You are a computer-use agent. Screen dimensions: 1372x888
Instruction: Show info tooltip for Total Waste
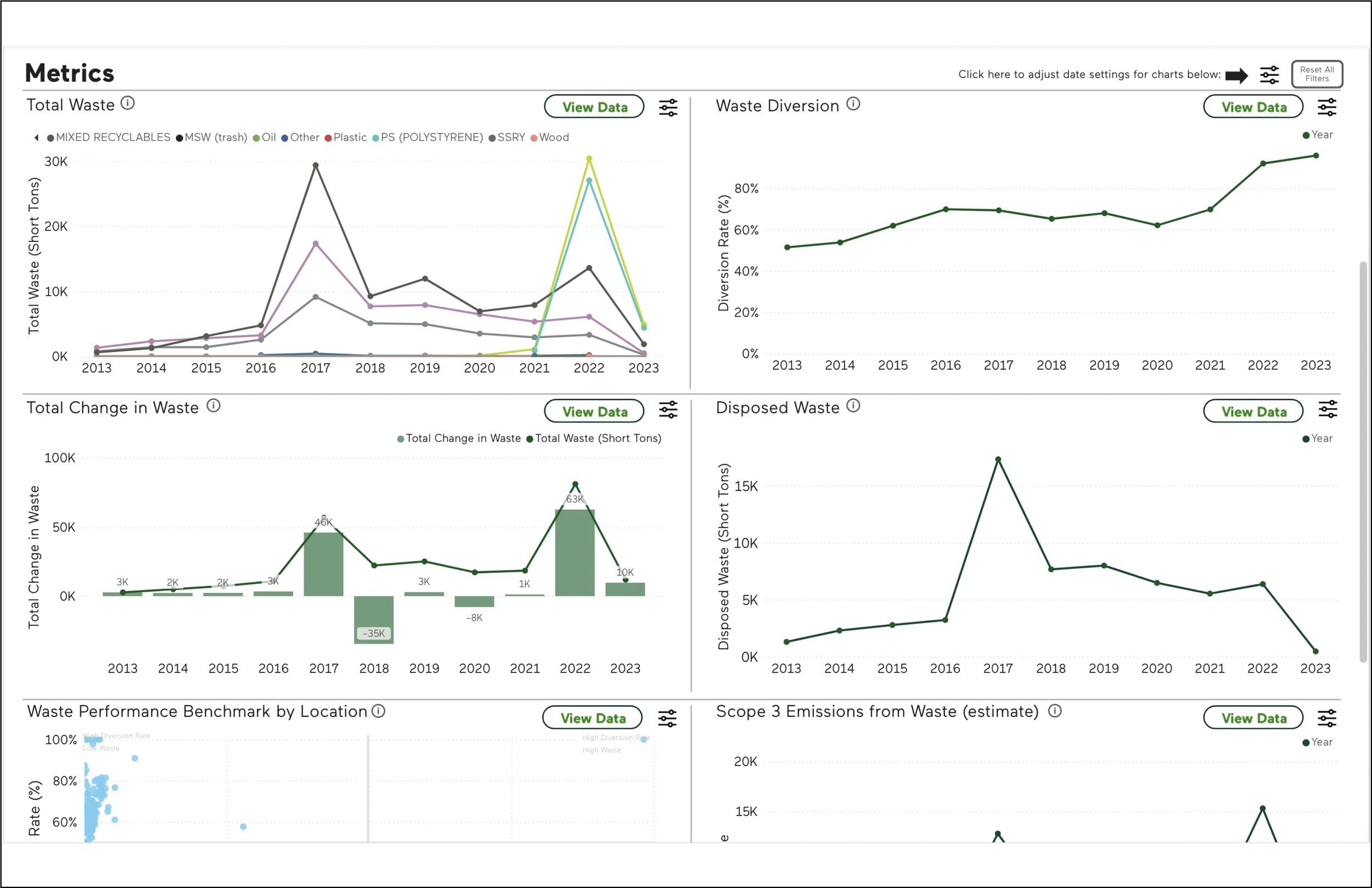click(128, 103)
